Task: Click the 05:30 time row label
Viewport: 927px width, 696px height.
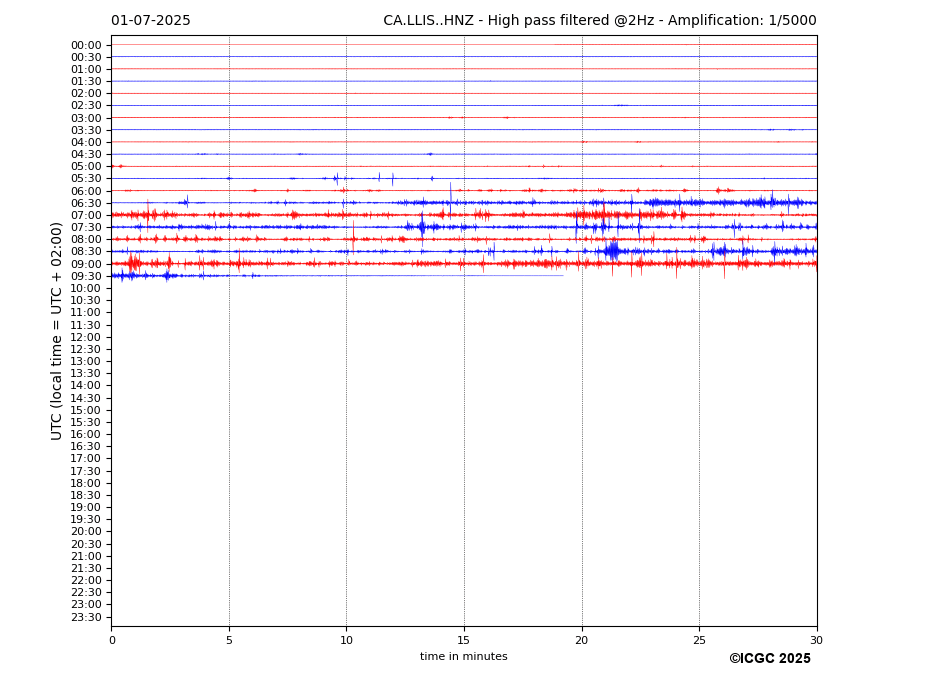Action: tap(86, 179)
